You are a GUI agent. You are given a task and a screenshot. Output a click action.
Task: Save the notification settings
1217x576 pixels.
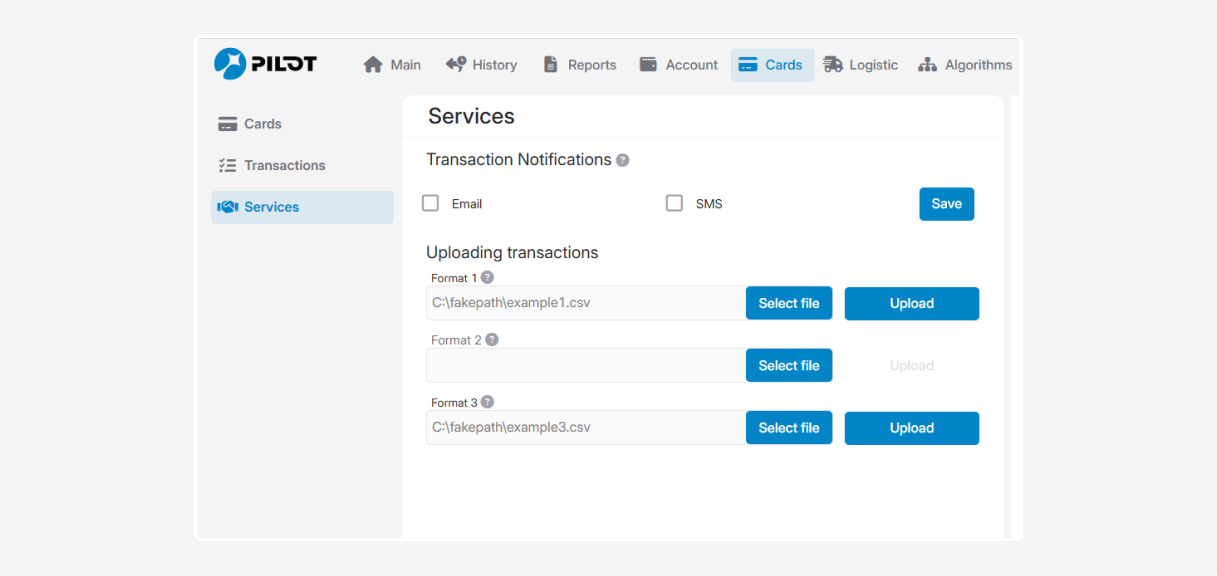click(x=946, y=204)
